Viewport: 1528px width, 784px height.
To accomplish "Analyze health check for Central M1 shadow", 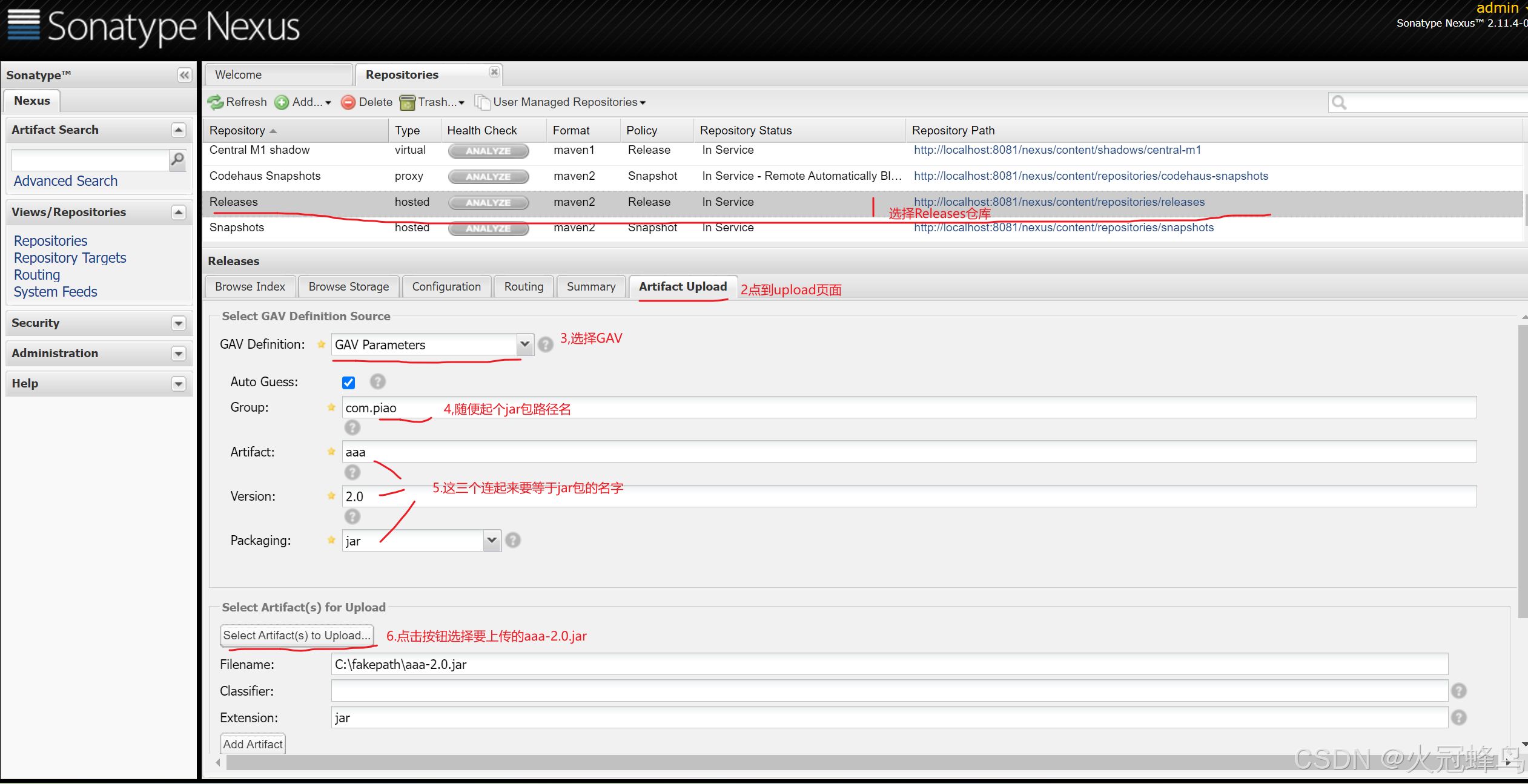I will tap(488, 151).
